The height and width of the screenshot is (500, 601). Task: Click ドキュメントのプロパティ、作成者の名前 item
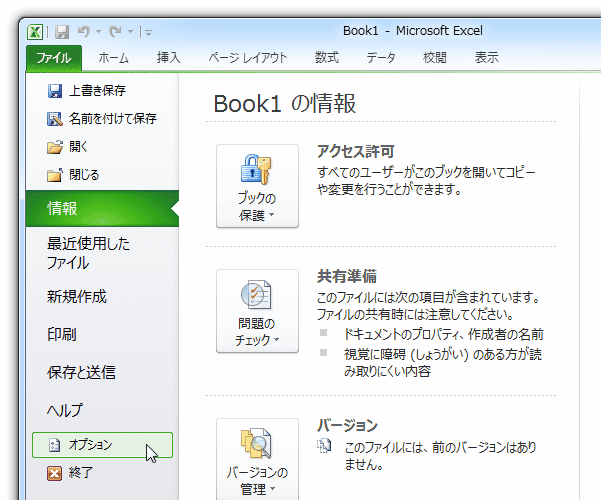point(444,334)
